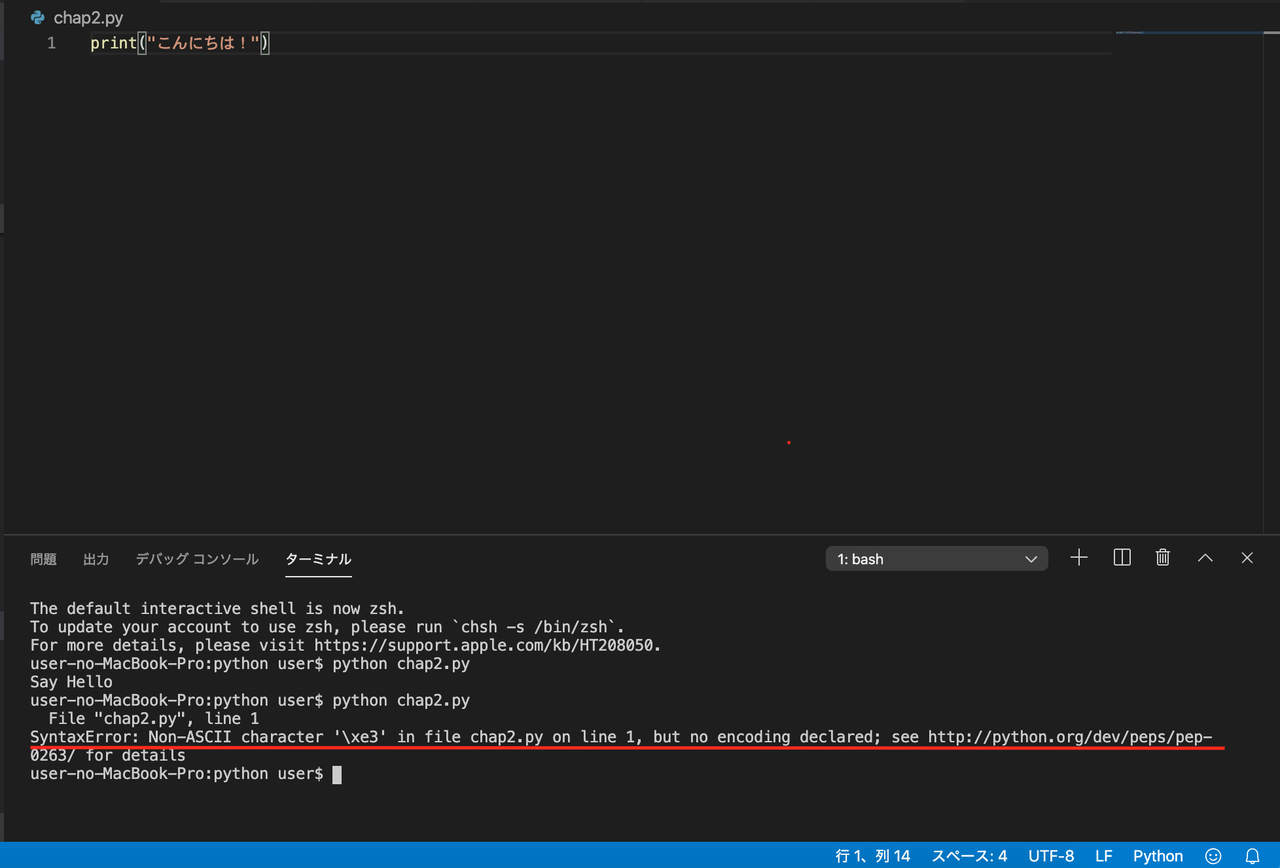Click 行 1、列 14 cursor position status
This screenshot has width=1280, height=868.
873,856
